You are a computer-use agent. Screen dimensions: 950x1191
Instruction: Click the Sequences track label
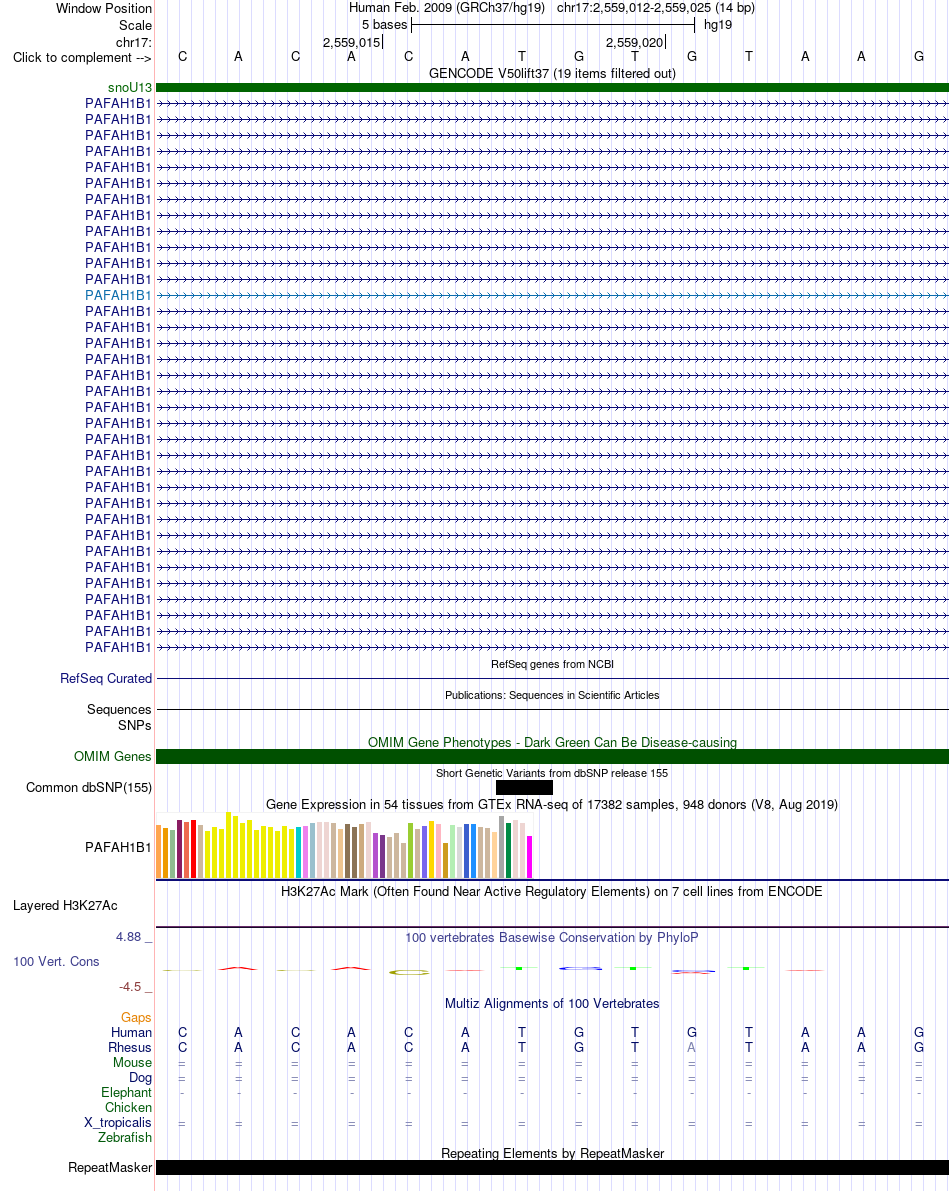[118, 709]
